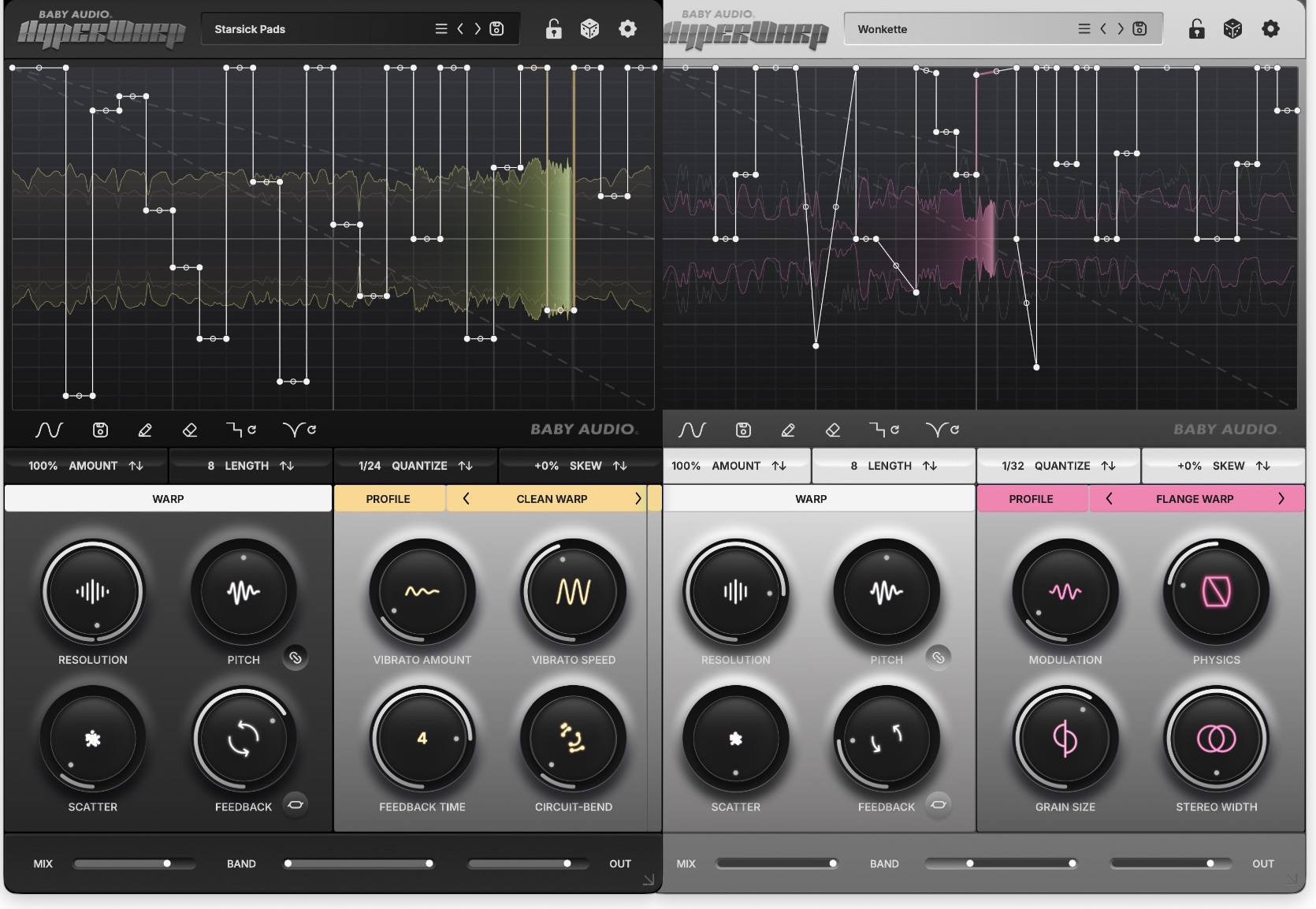Click step-line reset tool in Wonkette window
This screenshot has height=909, width=1316.
point(883,430)
